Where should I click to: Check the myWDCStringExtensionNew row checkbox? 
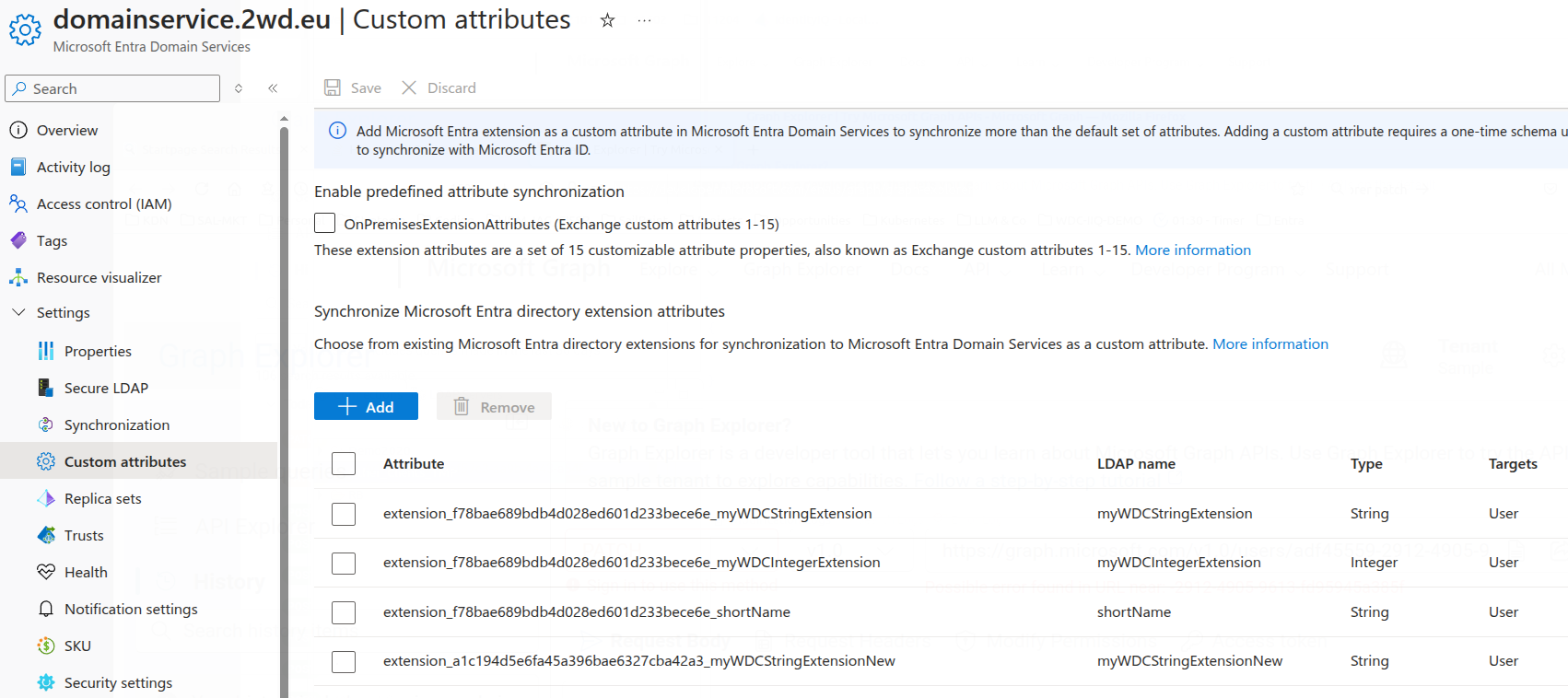click(x=344, y=661)
